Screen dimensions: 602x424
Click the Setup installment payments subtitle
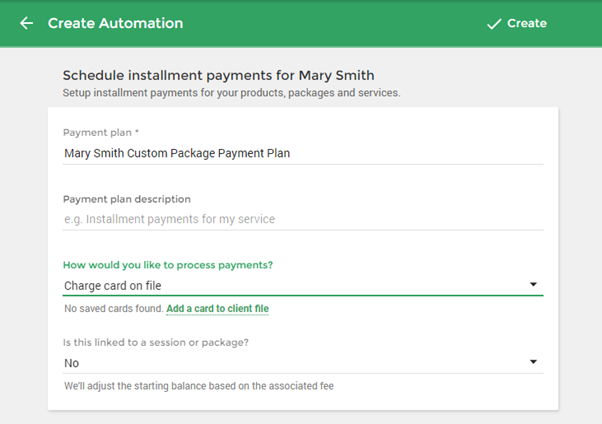pyautogui.click(x=232, y=93)
